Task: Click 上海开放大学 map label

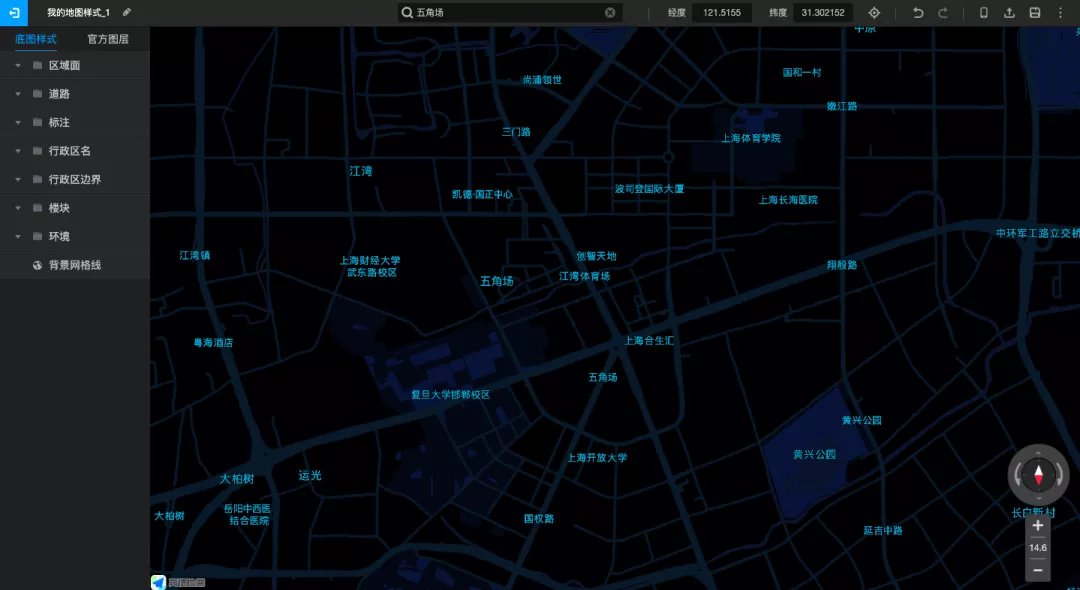Action: (597, 457)
